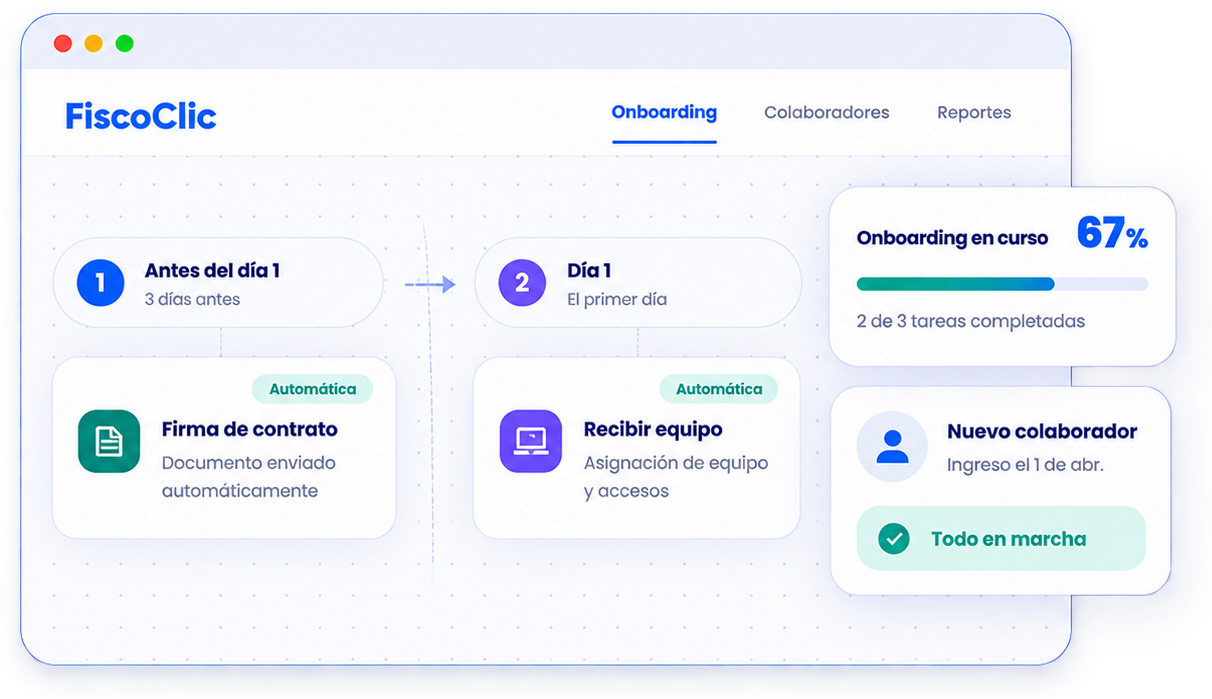Switch to the Colaboradores tab
The image size is (1212, 699).
click(x=826, y=113)
